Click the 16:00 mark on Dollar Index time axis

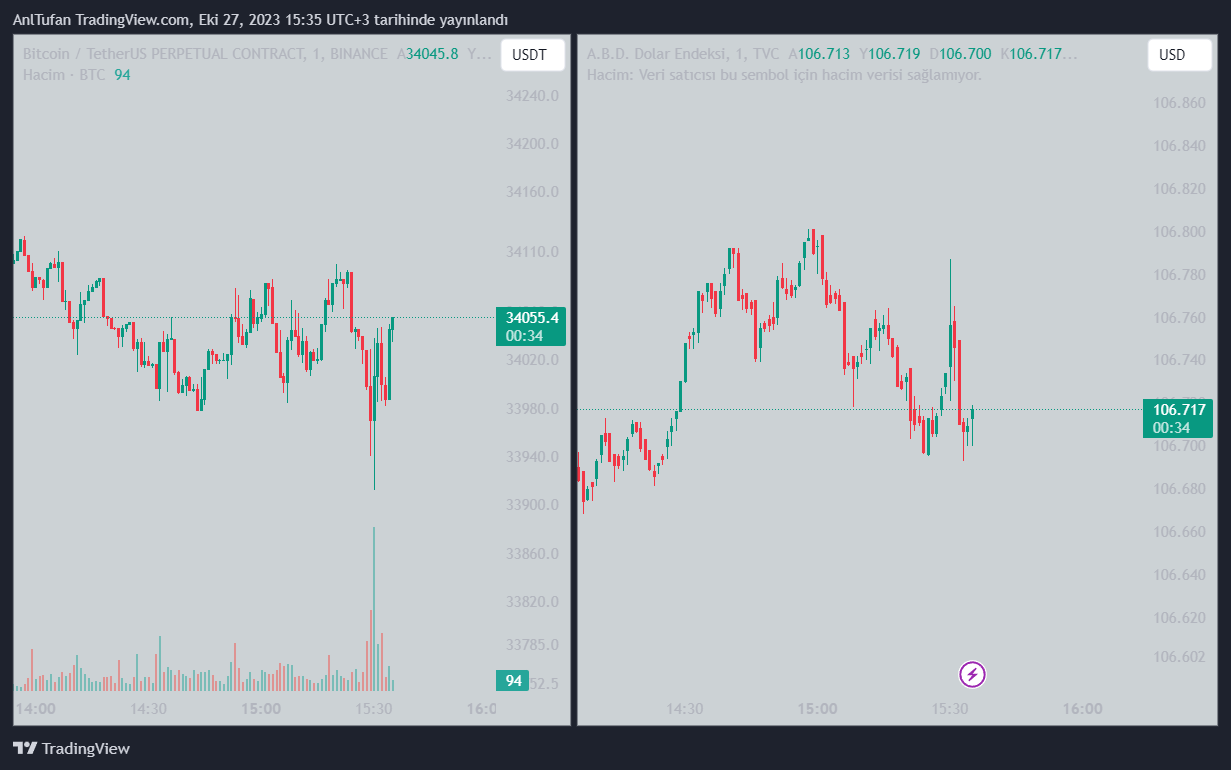point(1082,709)
